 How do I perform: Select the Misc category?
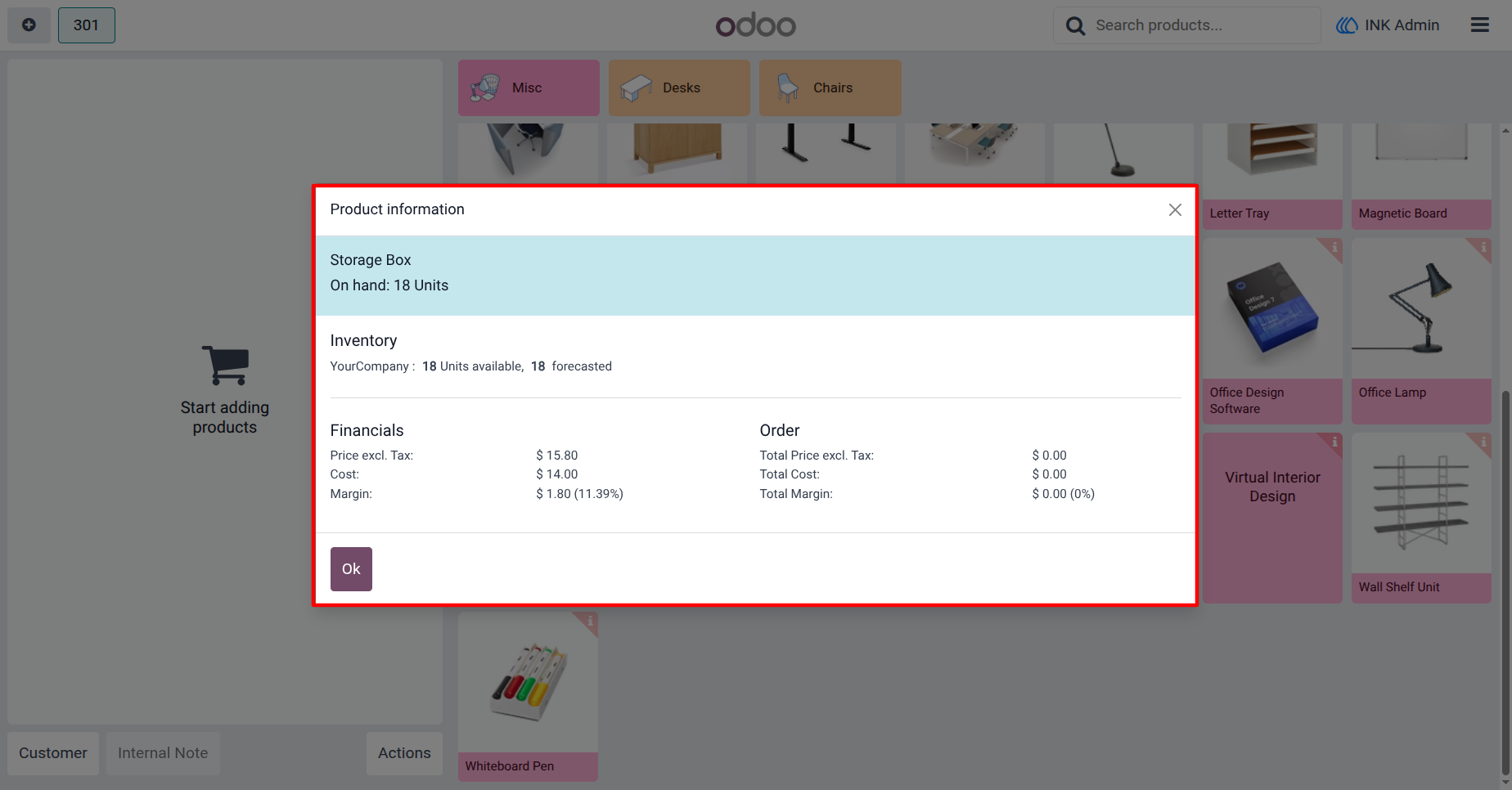[529, 88]
